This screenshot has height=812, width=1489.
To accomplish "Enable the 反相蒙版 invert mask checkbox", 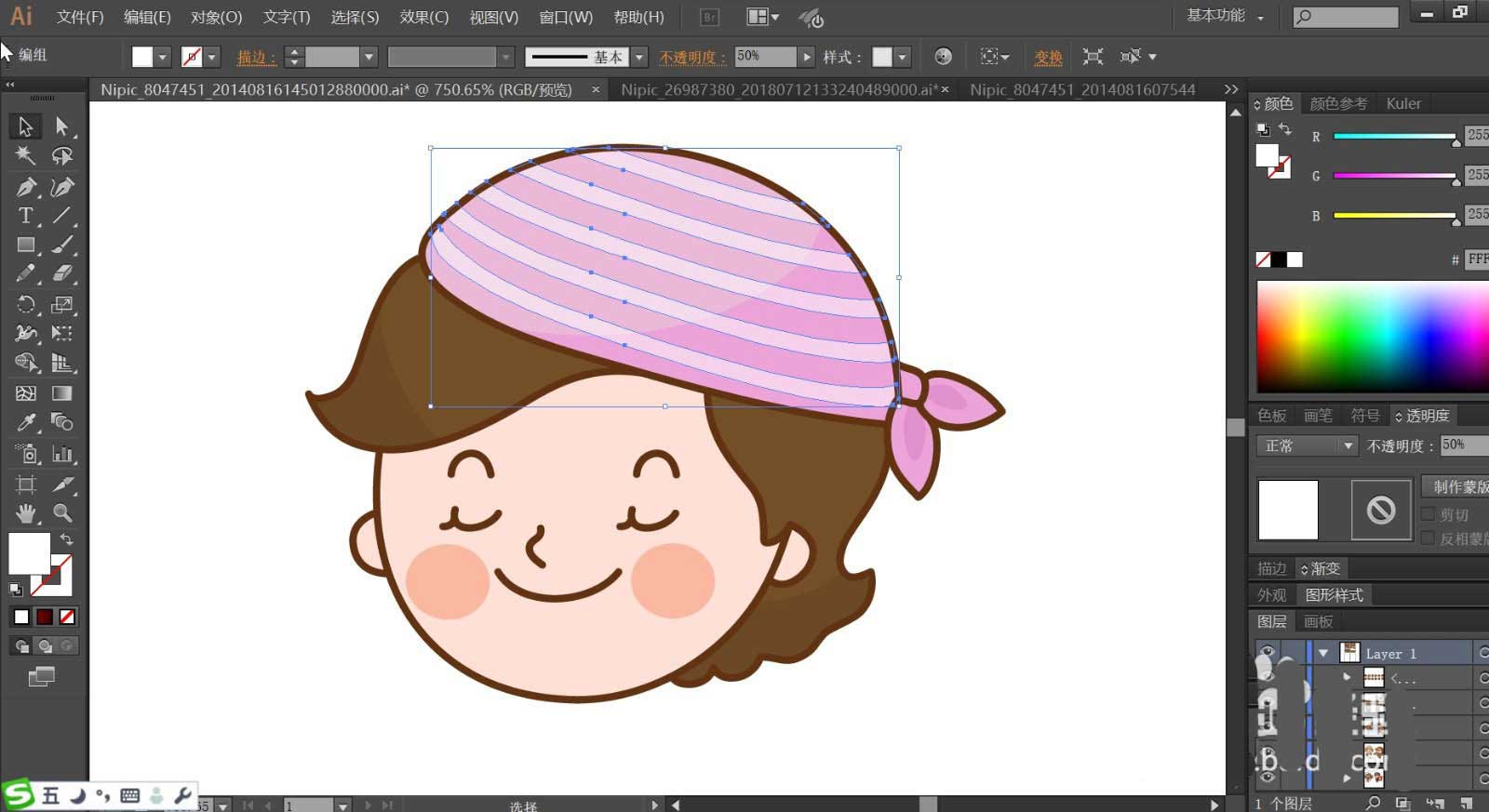I will tap(1429, 539).
